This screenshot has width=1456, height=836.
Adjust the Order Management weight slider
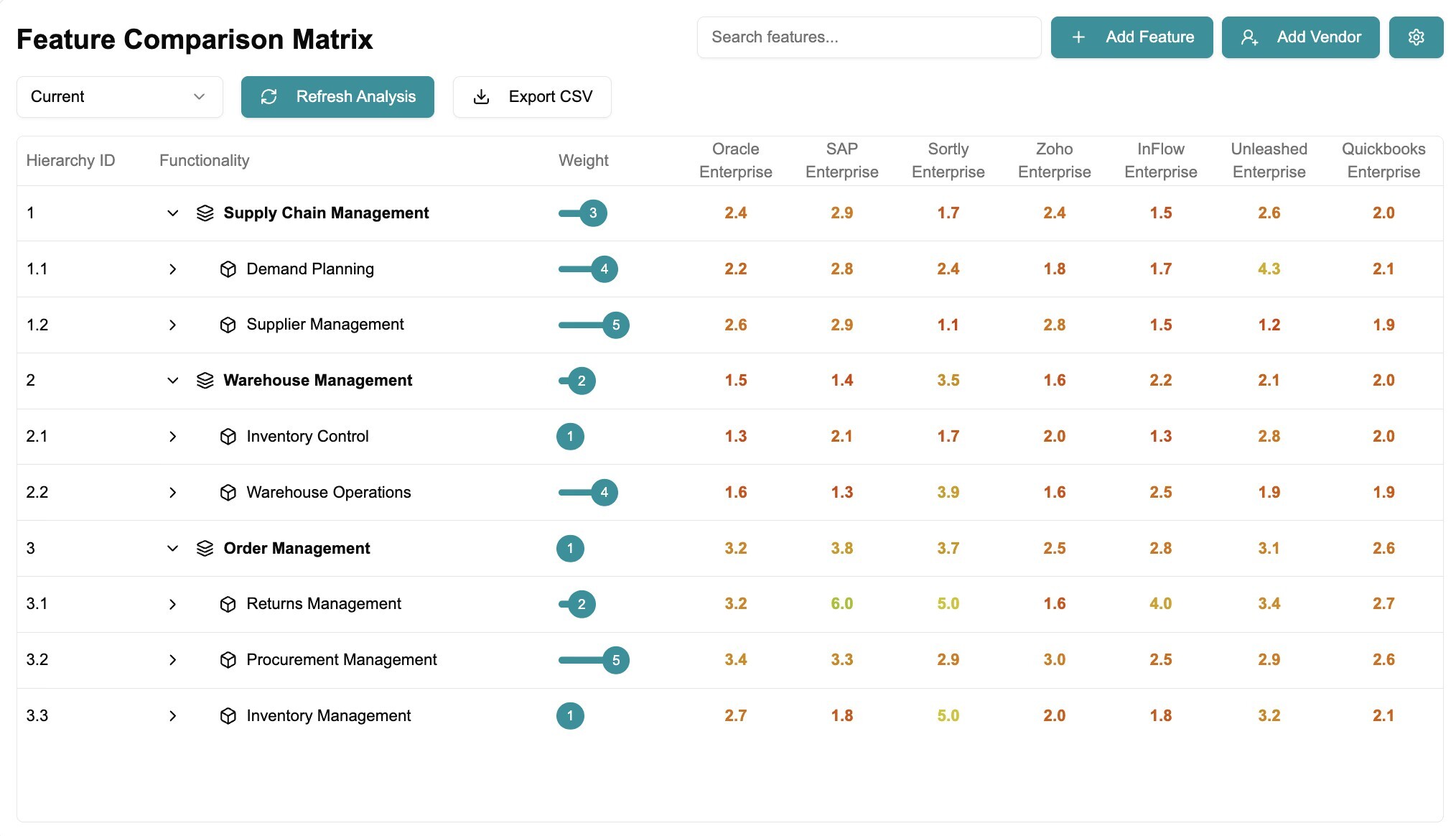[570, 549]
